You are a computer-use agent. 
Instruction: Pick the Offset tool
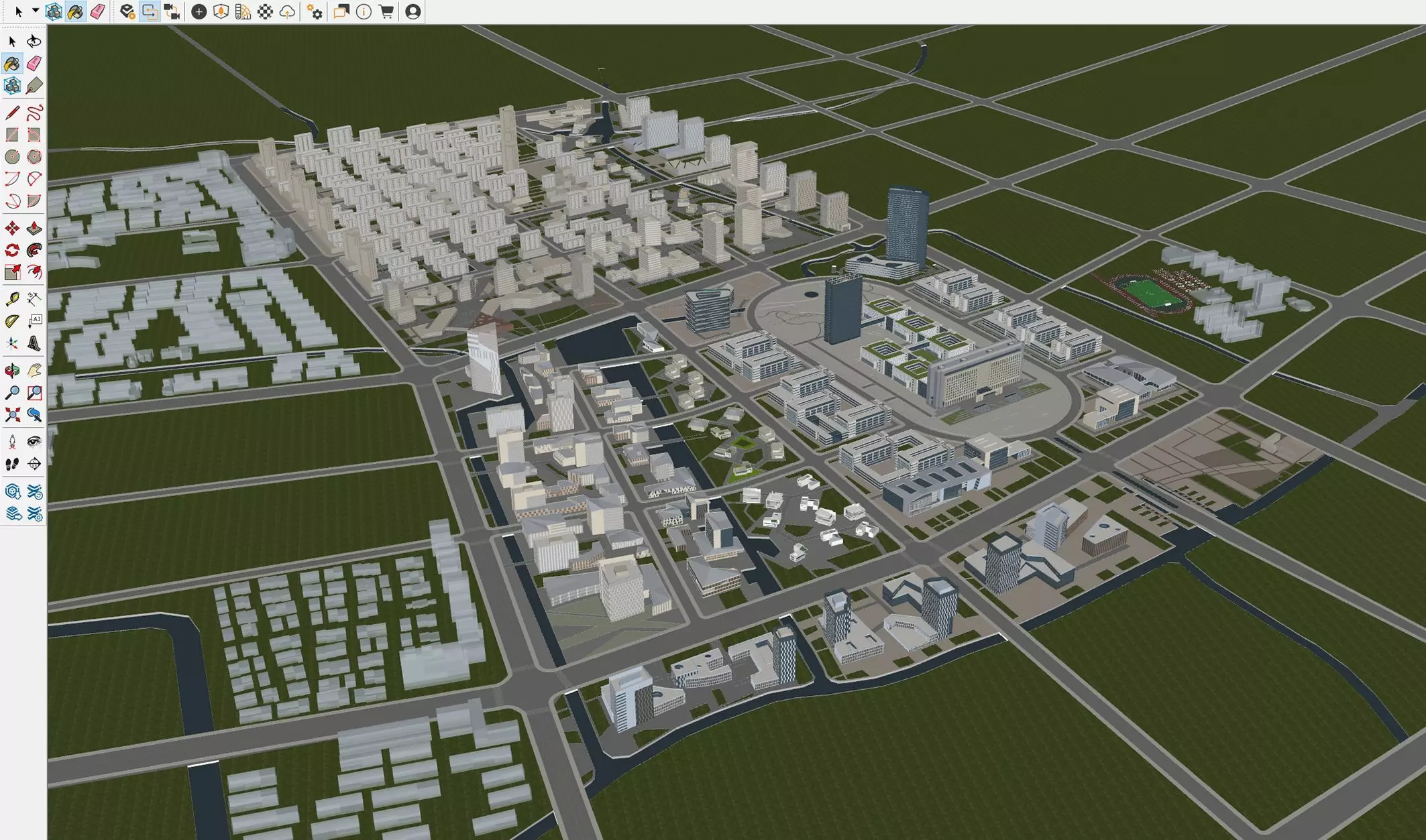click(34, 273)
